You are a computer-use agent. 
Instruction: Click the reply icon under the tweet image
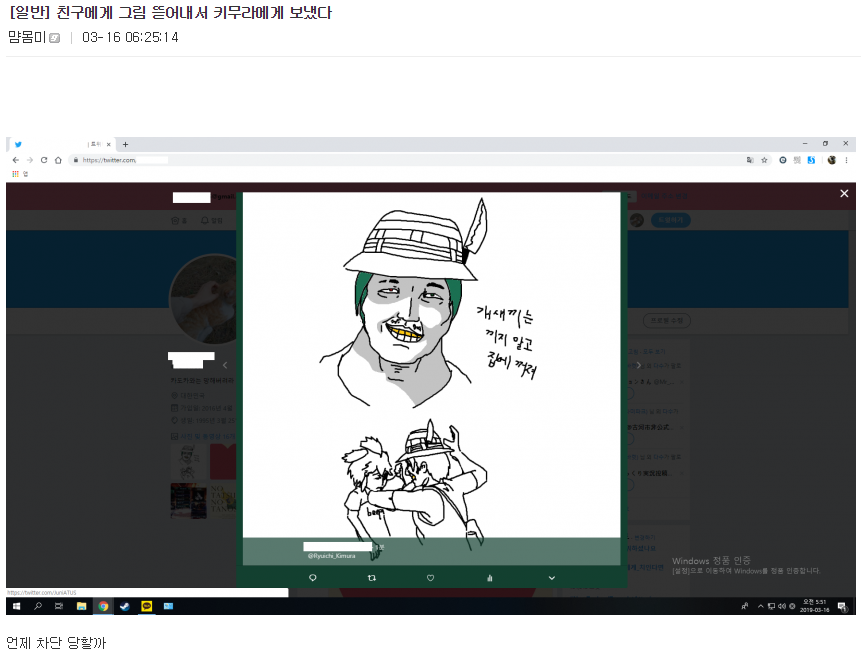pos(313,577)
